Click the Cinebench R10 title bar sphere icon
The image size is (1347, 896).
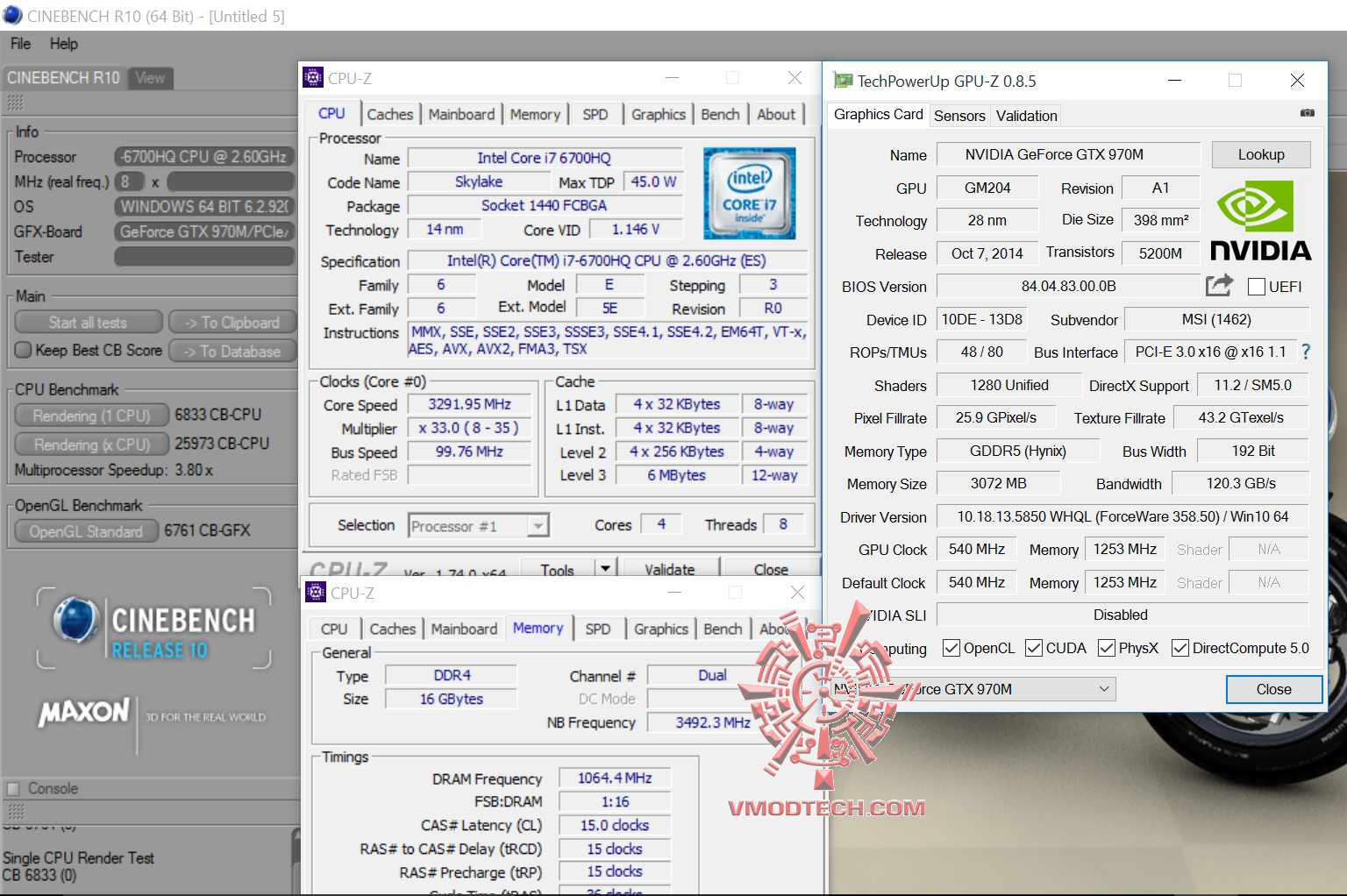pos(12,15)
